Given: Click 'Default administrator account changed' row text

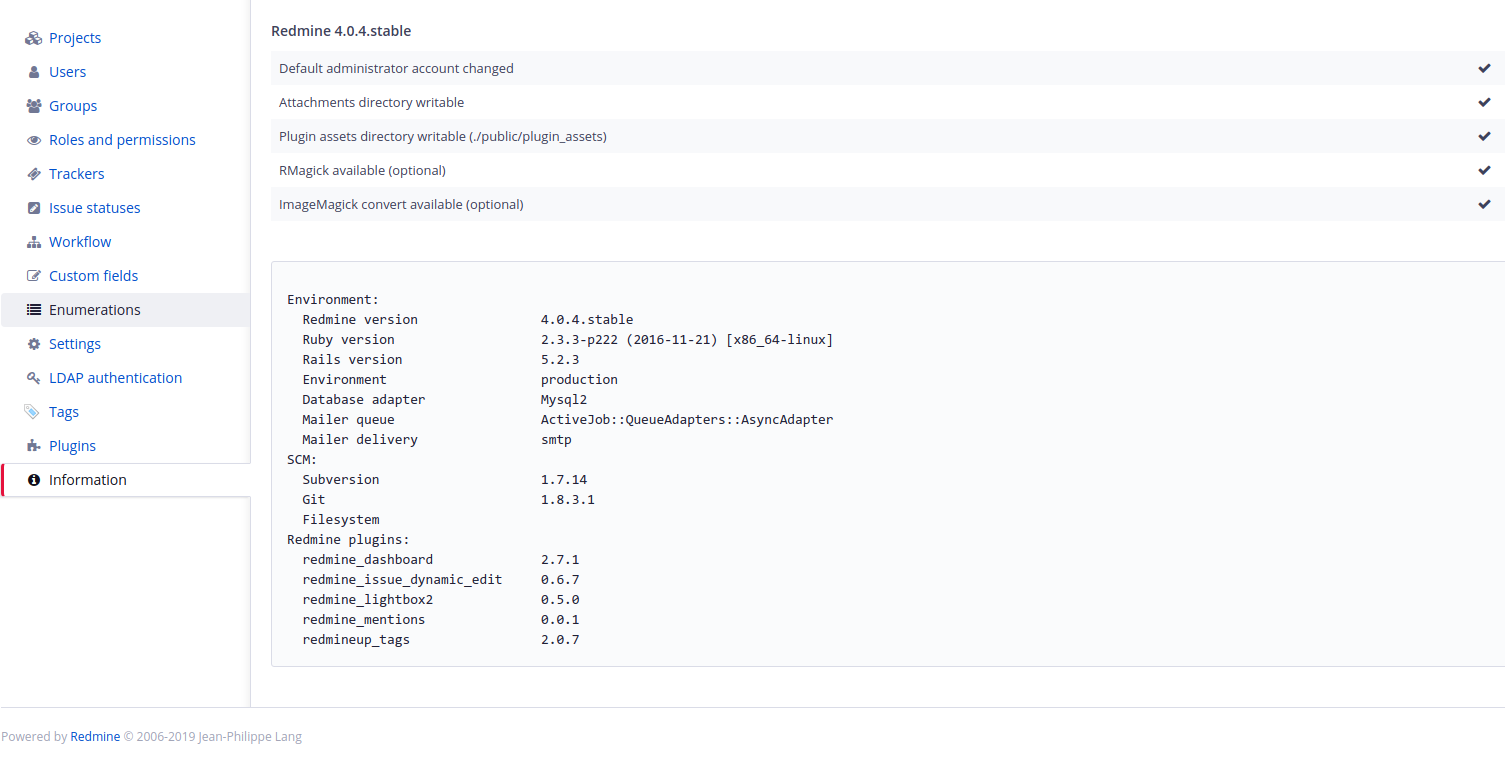Looking at the screenshot, I should click(396, 68).
